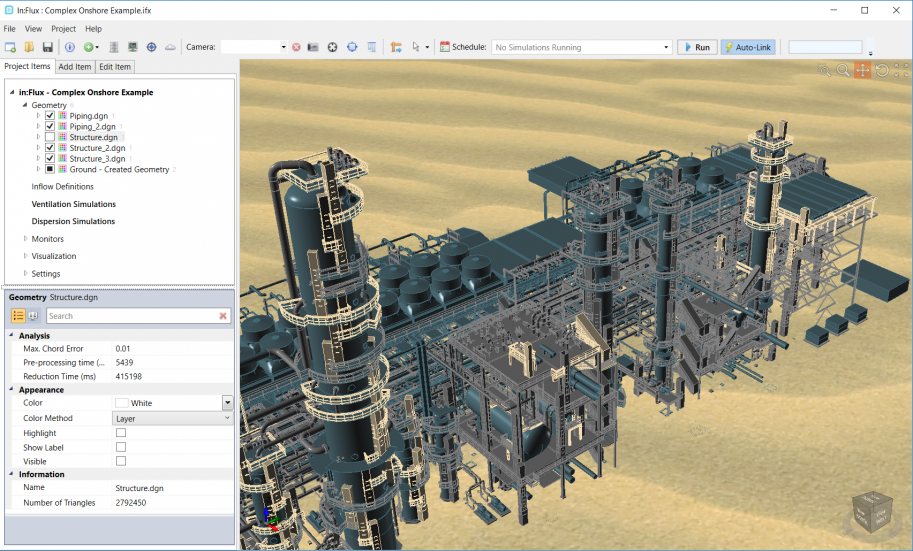
Task: Enable the Structure.dgn checkbox in tree
Action: click(x=50, y=137)
